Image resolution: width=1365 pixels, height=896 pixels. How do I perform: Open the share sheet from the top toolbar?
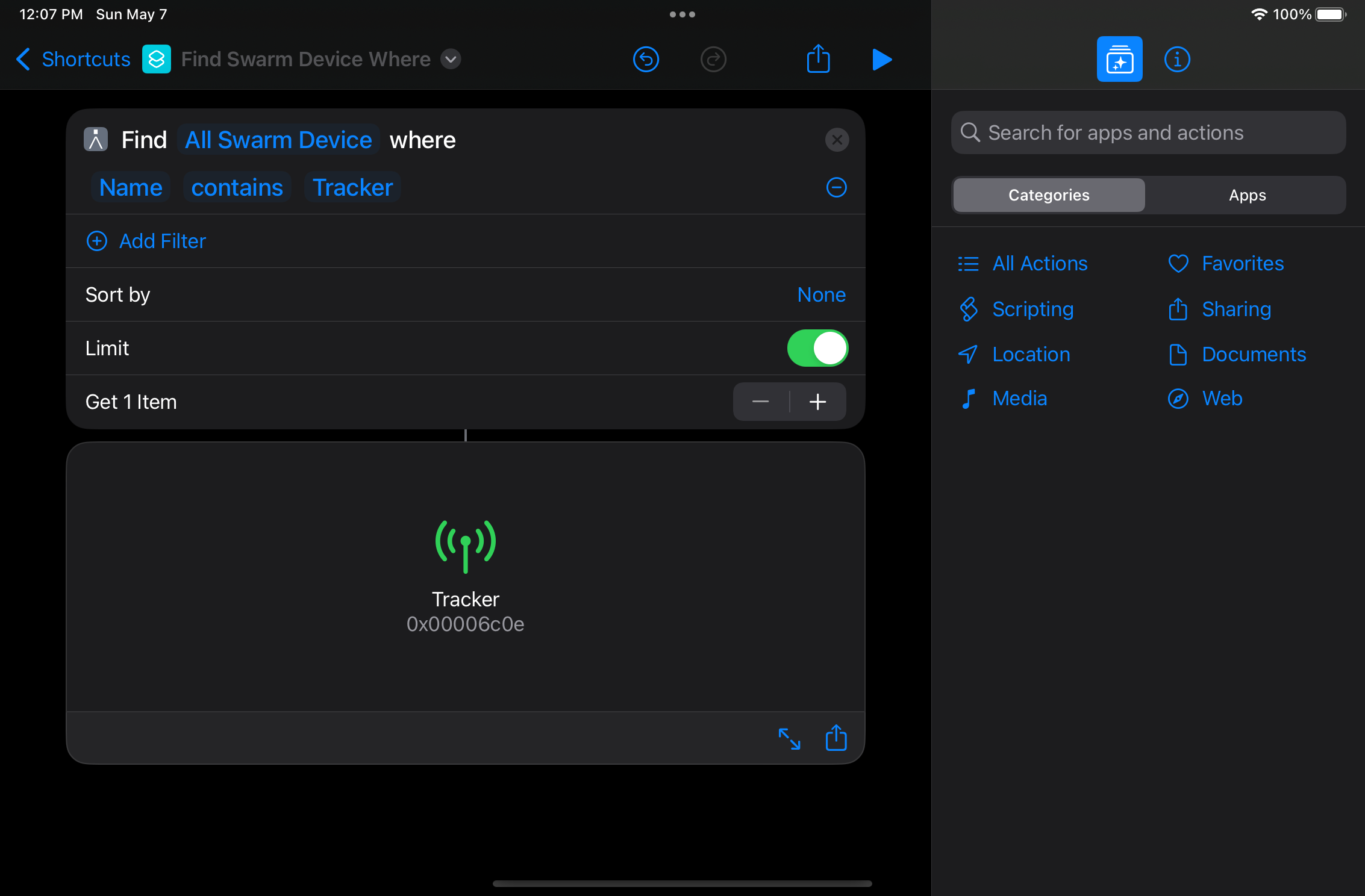(x=818, y=59)
